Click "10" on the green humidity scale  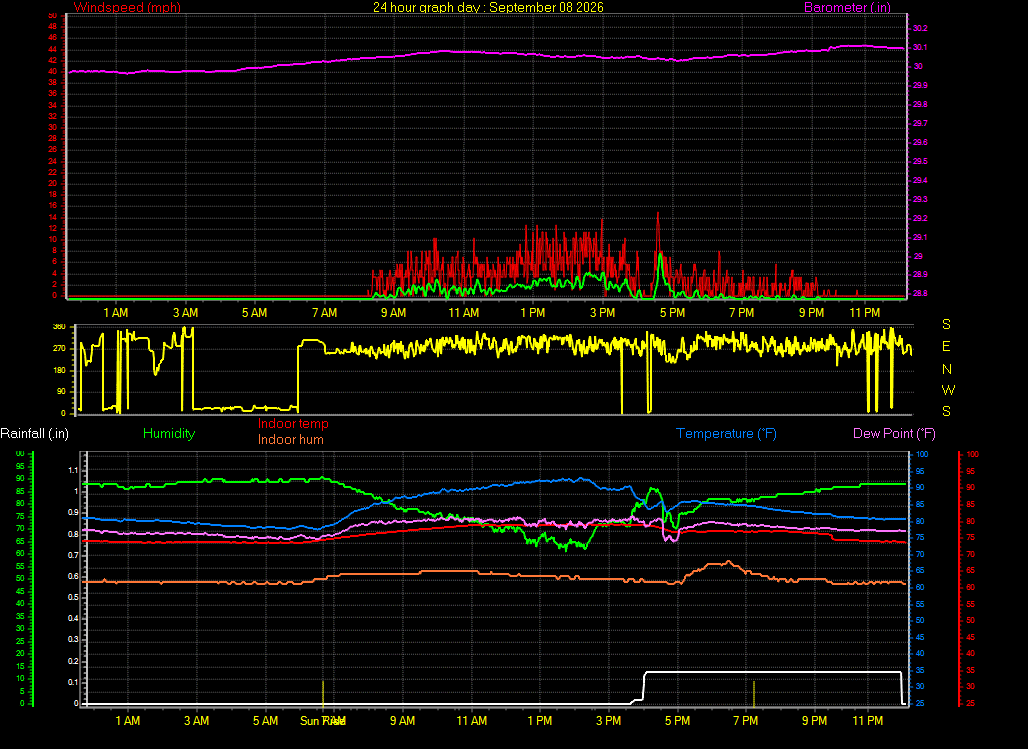pos(20,679)
